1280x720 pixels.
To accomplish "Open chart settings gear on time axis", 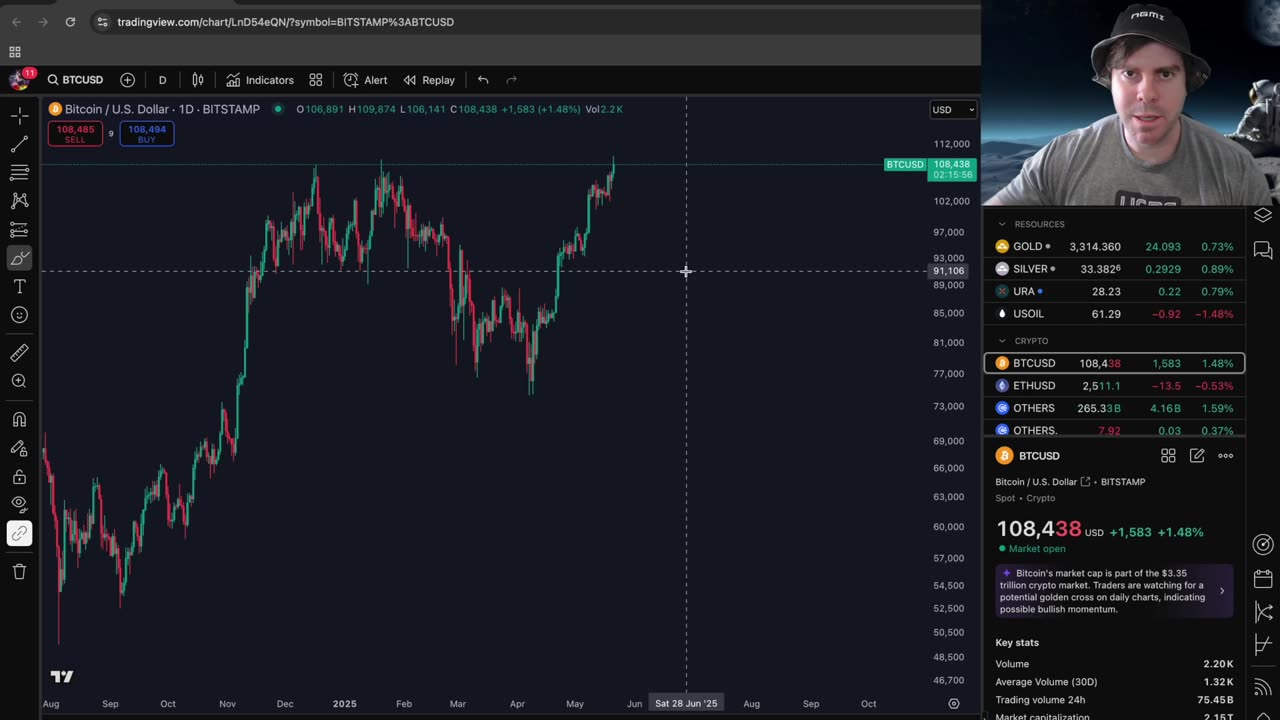I will click(954, 704).
